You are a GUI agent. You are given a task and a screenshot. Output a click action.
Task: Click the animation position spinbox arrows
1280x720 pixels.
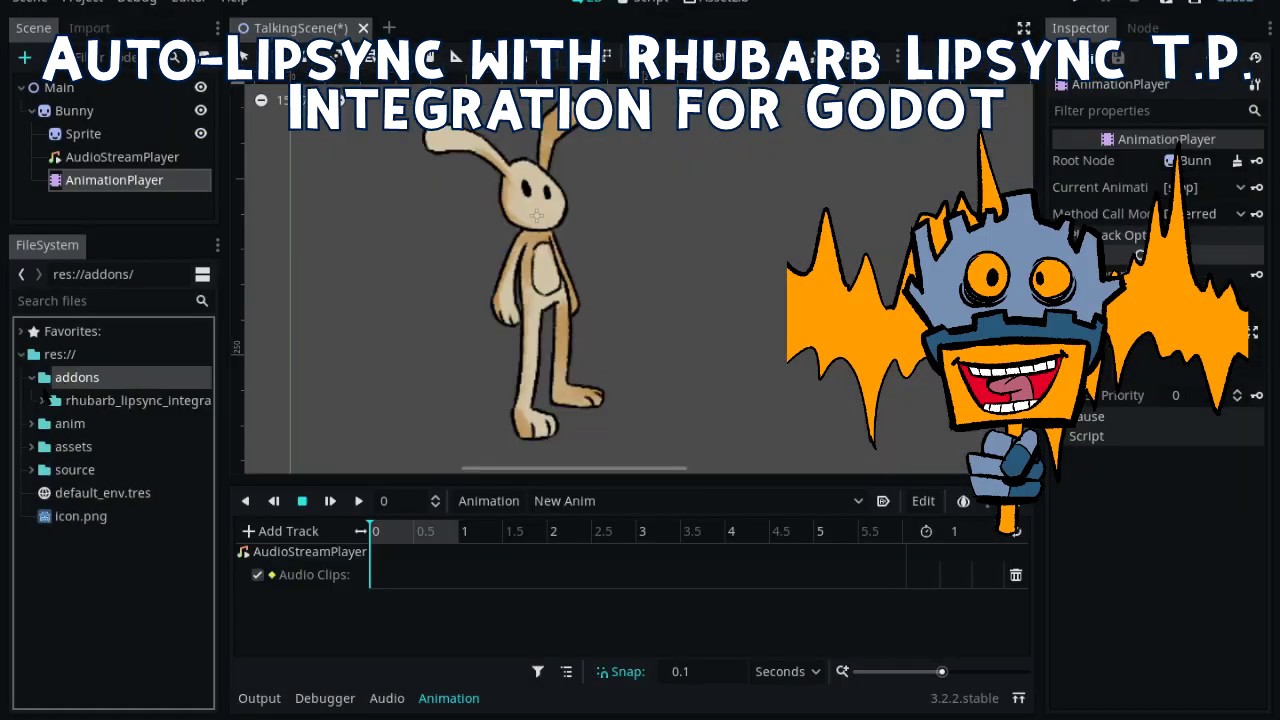[x=435, y=501]
